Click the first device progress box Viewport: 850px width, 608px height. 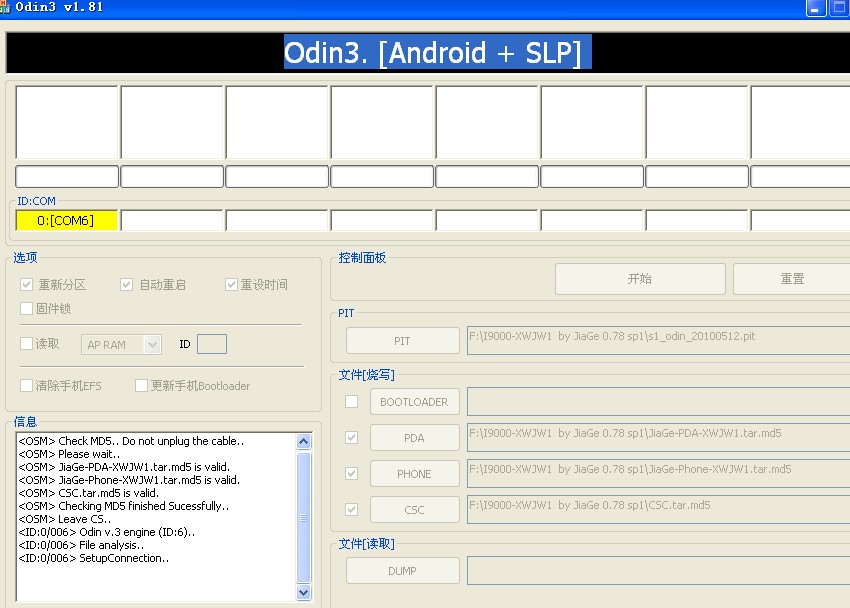pyautogui.click(x=67, y=122)
